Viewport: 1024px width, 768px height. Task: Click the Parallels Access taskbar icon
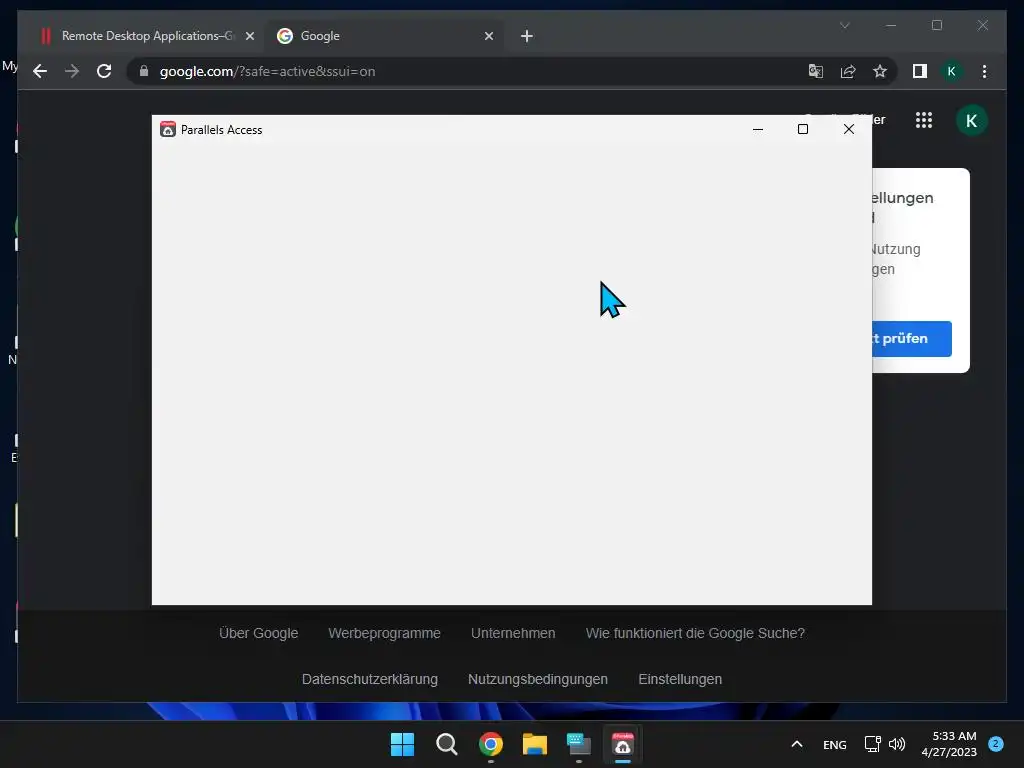pyautogui.click(x=622, y=744)
